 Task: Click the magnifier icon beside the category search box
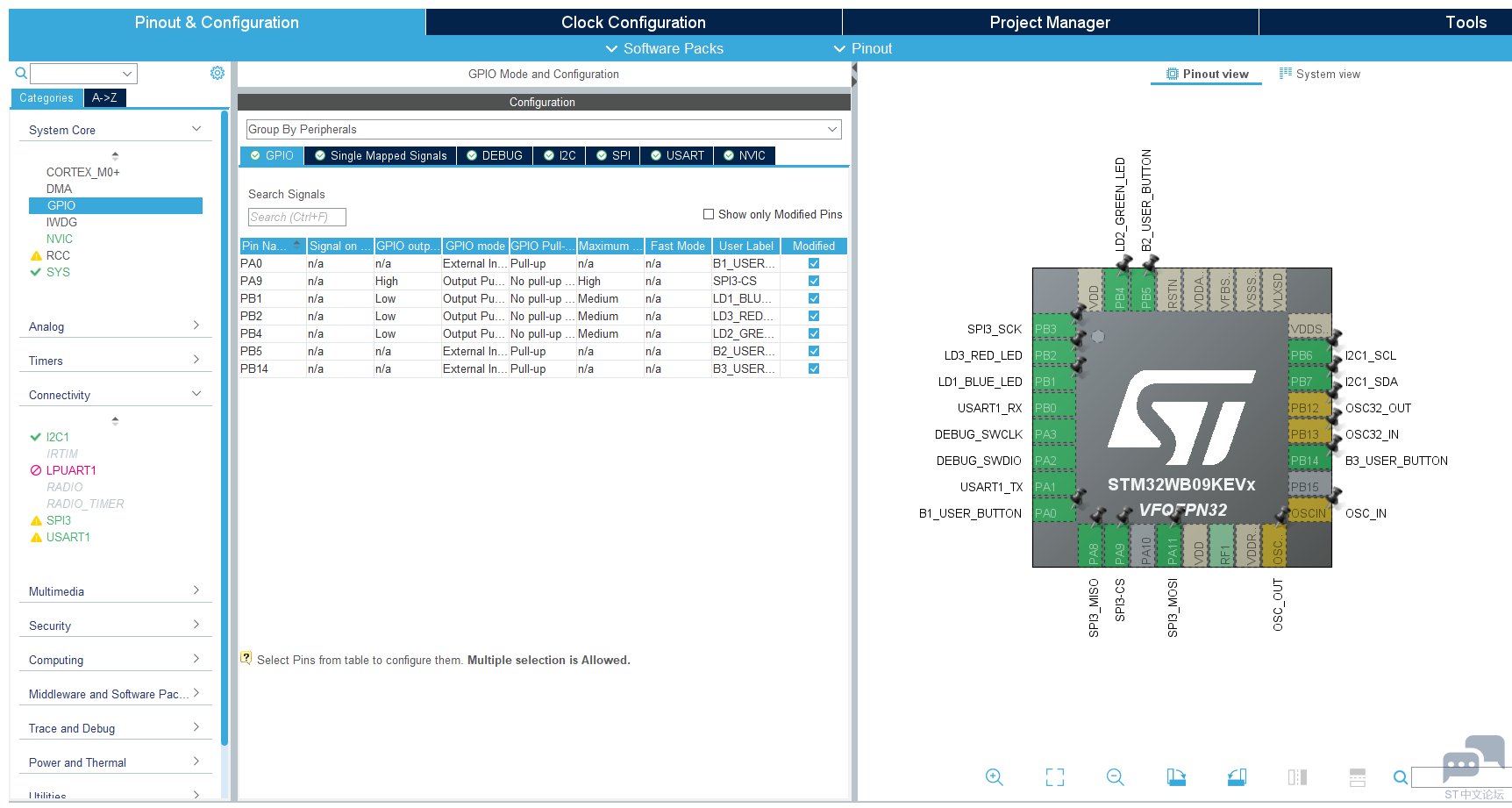pyautogui.click(x=21, y=73)
